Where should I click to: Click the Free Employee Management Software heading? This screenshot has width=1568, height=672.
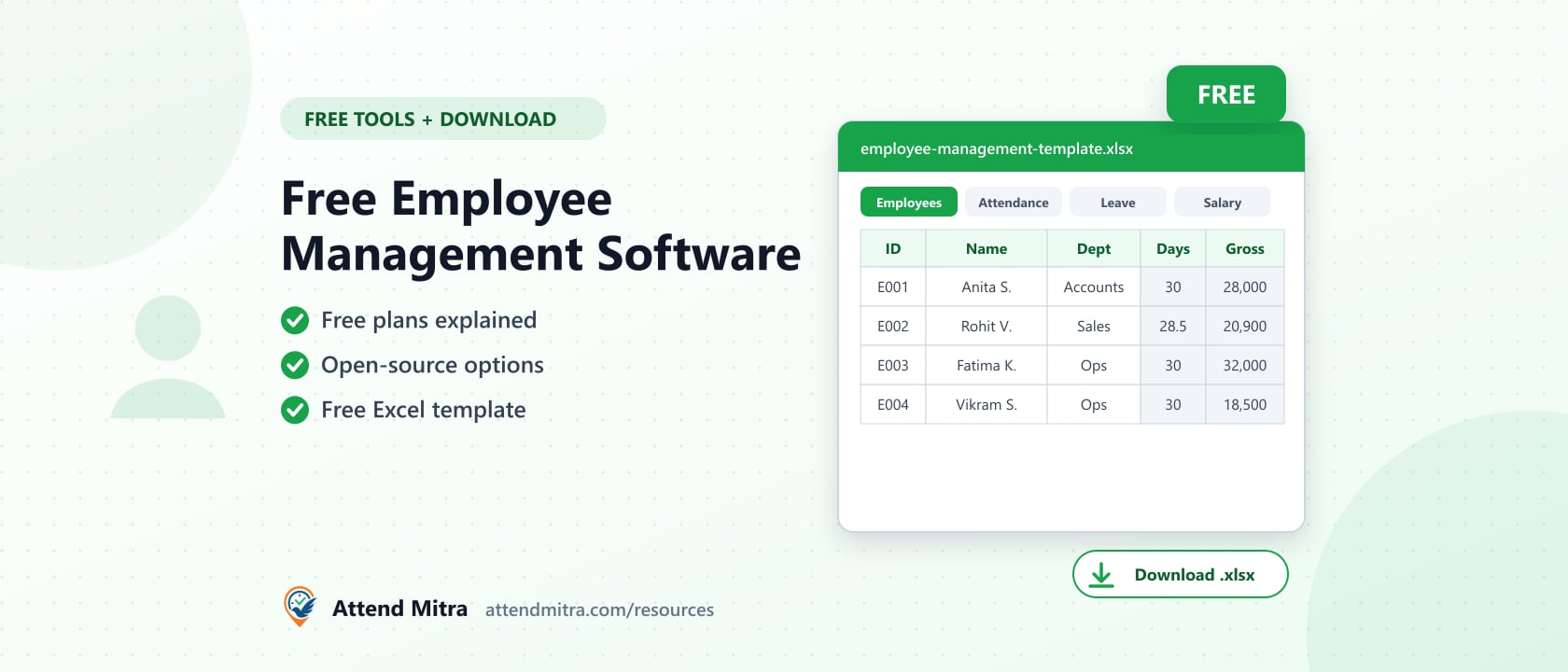coord(541,226)
